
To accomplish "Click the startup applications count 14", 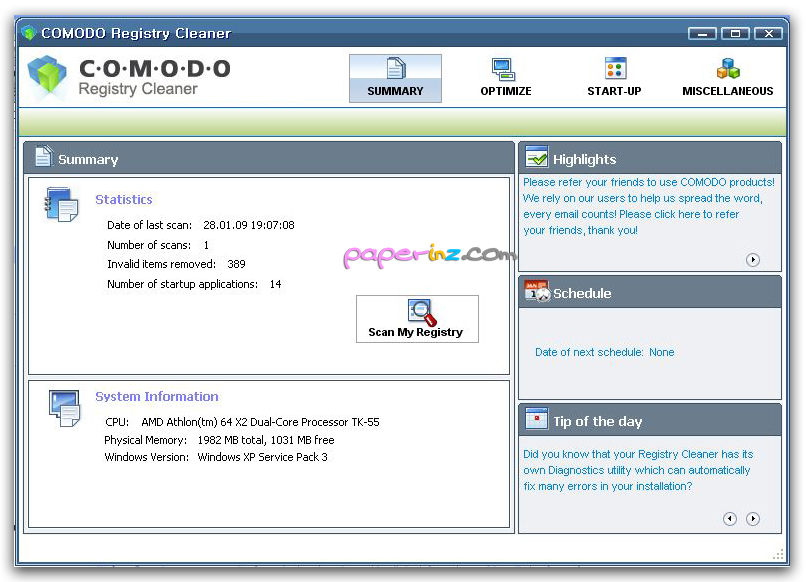I will pyautogui.click(x=276, y=284).
